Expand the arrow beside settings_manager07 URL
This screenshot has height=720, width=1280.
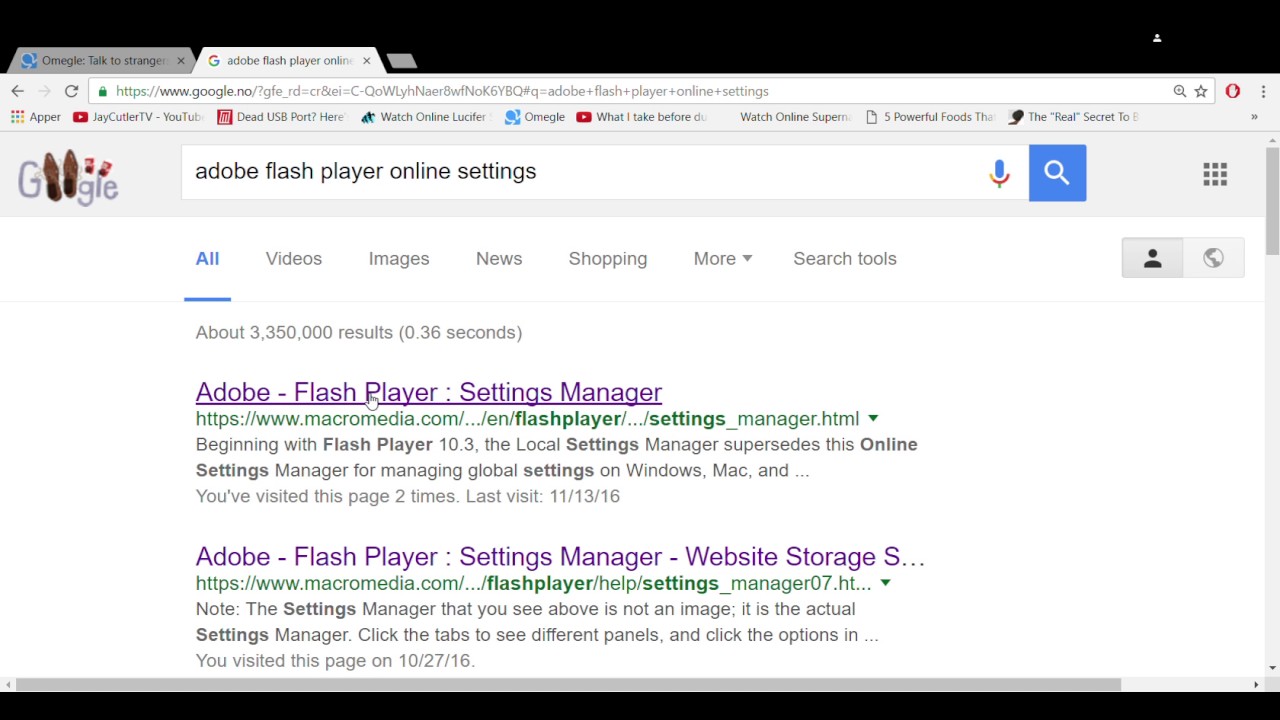(885, 583)
